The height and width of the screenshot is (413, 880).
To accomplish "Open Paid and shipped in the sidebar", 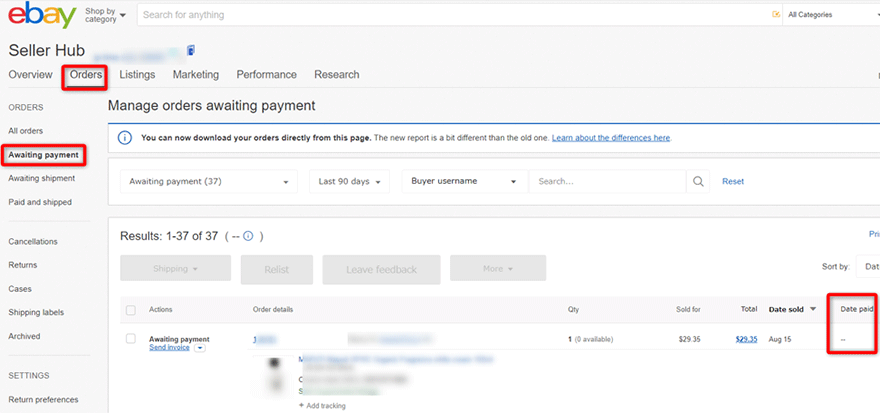I will (x=40, y=202).
